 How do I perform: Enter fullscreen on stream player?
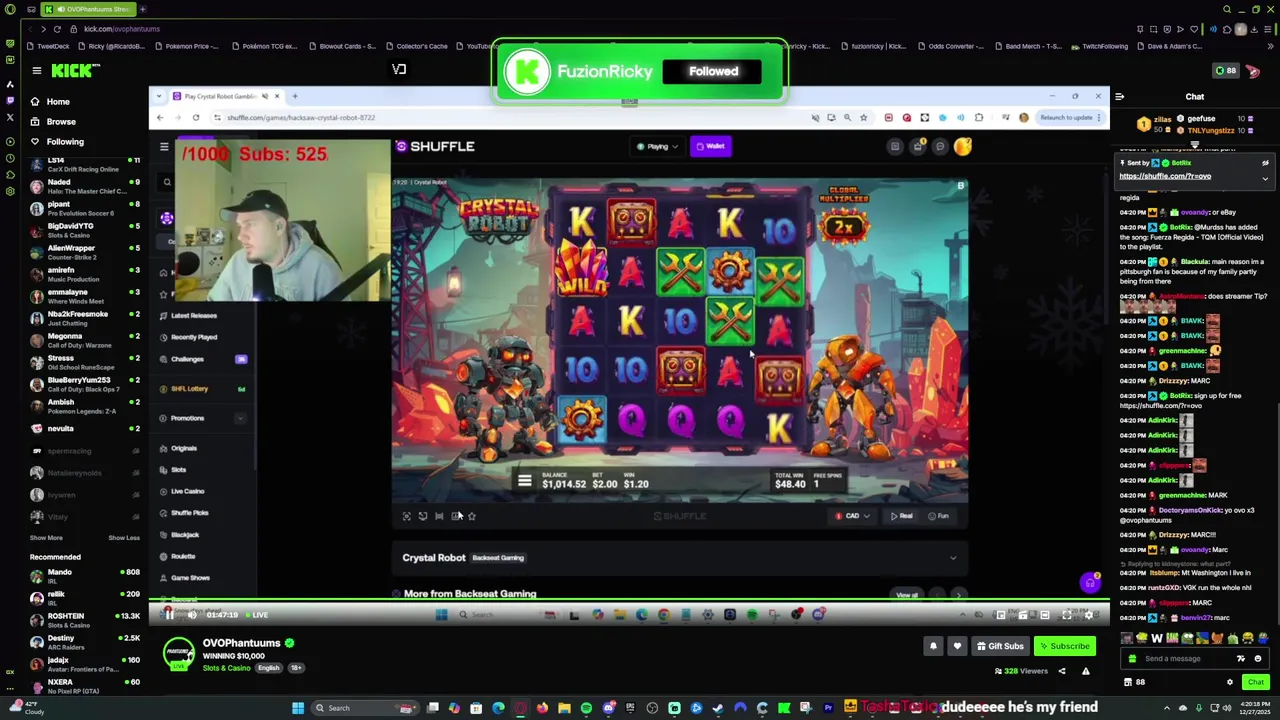(1067, 615)
